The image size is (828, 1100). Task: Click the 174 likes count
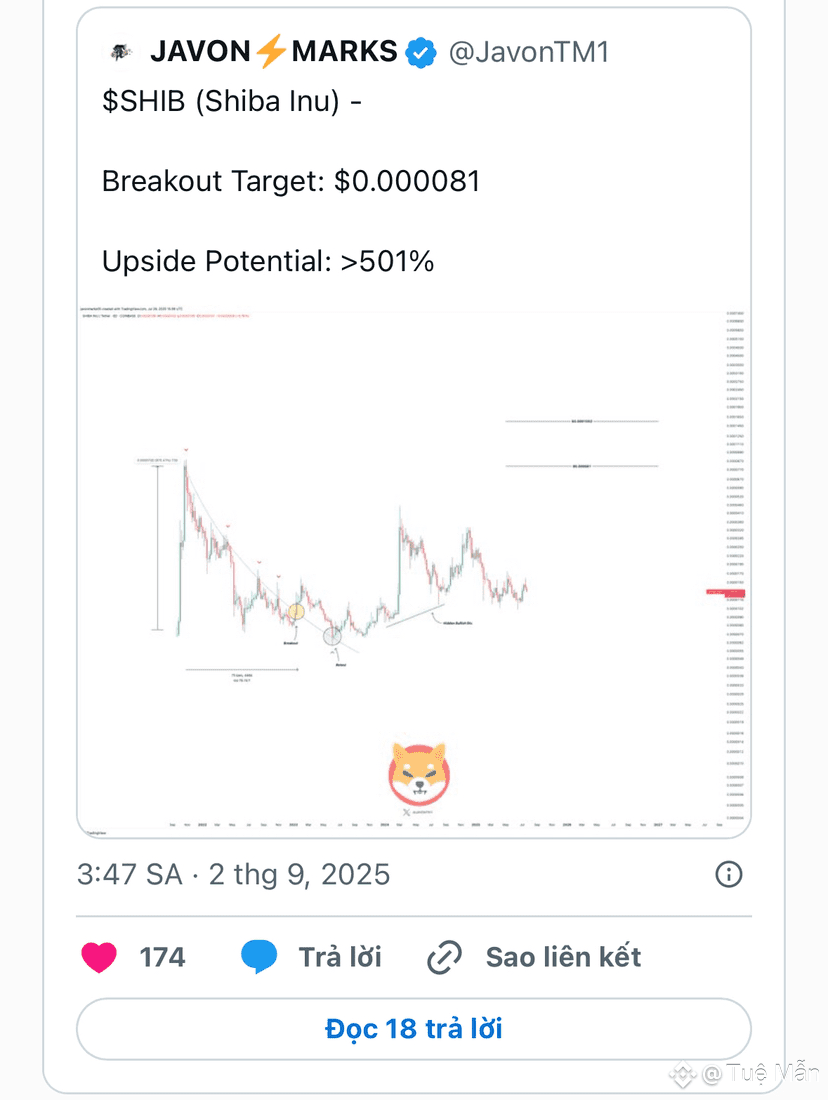(162, 957)
